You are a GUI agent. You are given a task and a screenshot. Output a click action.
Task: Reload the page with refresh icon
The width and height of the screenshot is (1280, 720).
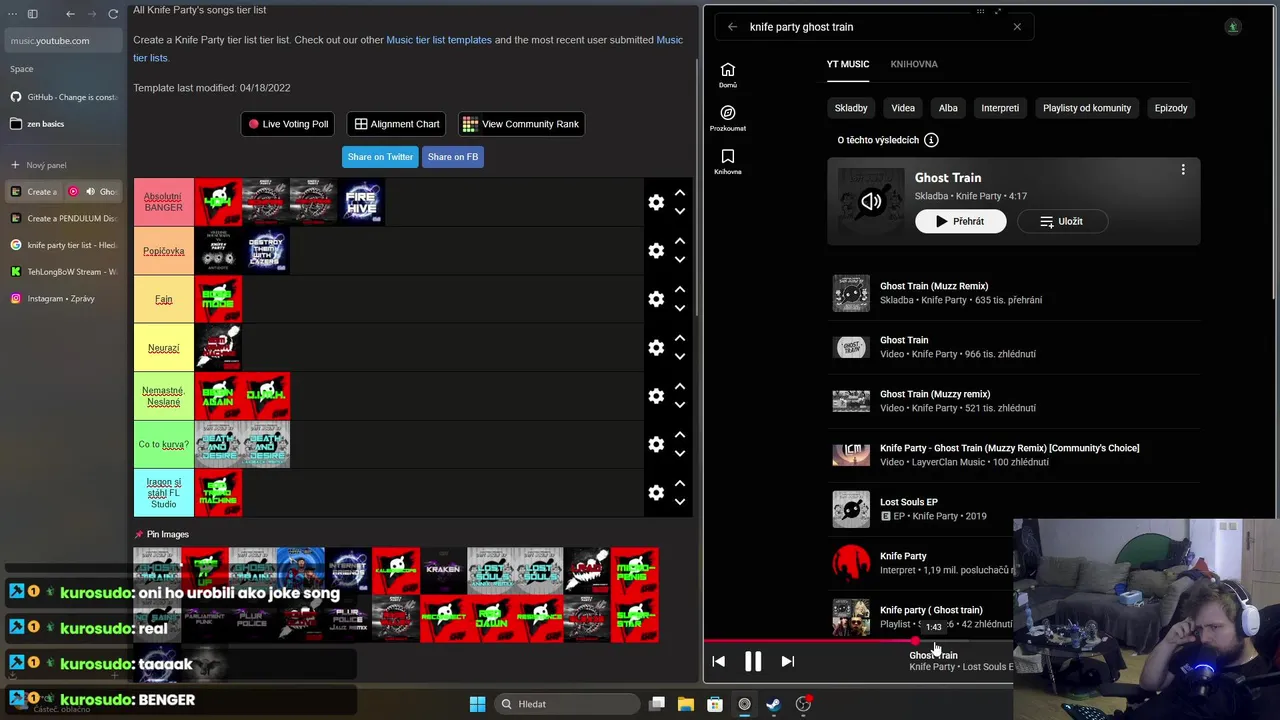113,14
